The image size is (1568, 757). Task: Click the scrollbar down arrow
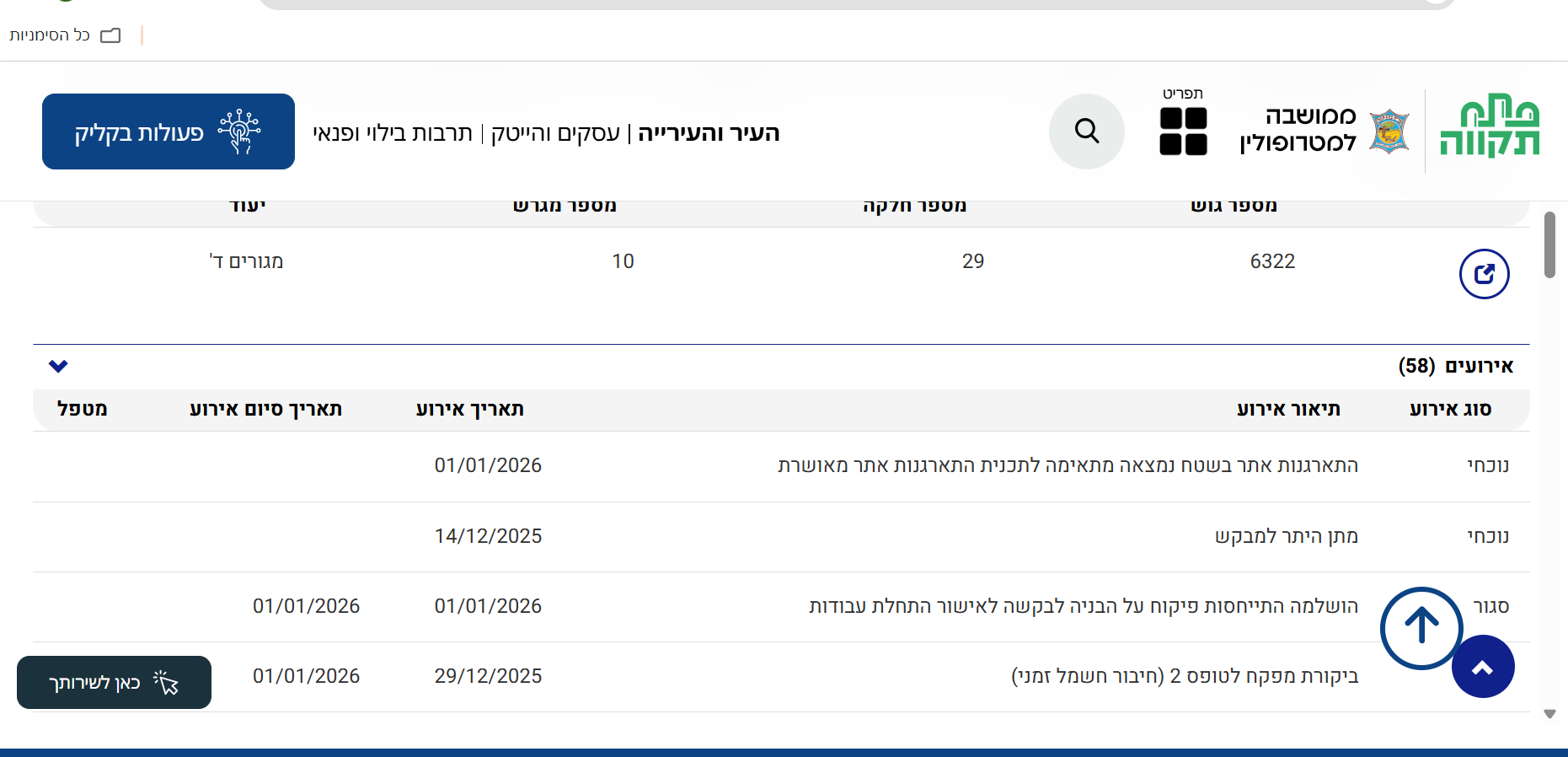point(1549,714)
